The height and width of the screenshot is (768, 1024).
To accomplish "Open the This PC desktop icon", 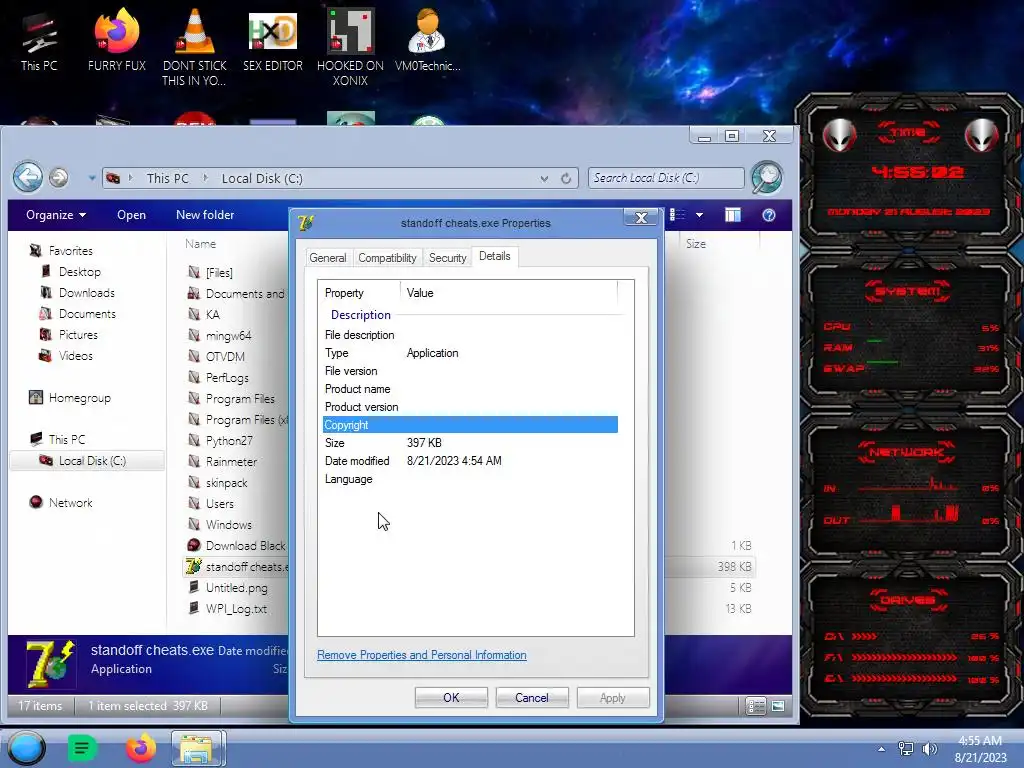I will (39, 40).
